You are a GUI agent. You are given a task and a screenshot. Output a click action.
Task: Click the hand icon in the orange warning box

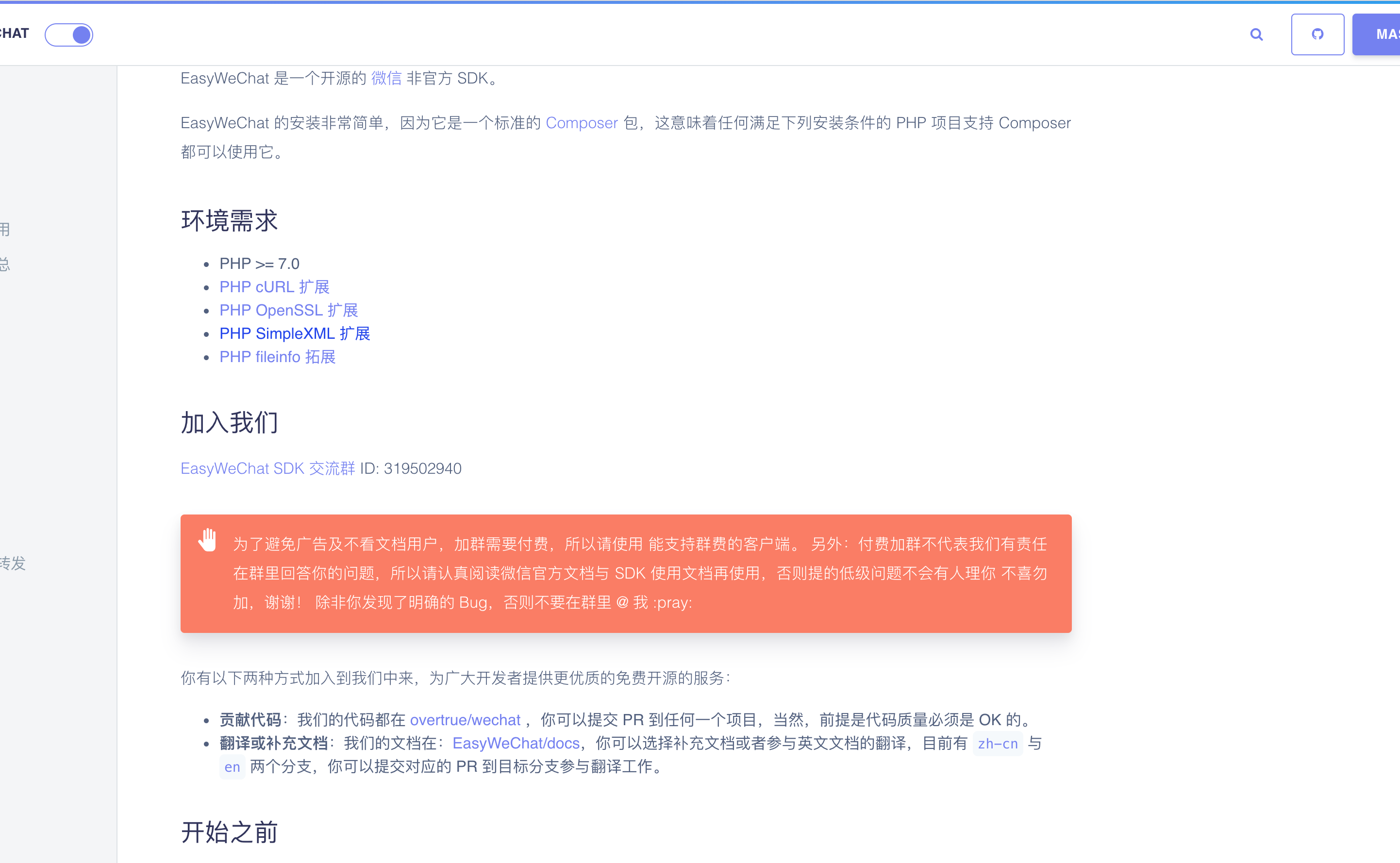[x=208, y=539]
